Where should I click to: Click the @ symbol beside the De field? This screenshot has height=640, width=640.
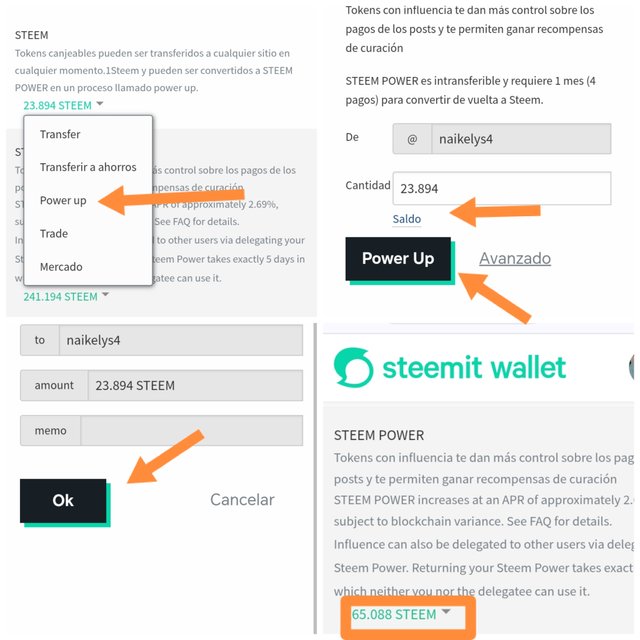coord(412,139)
